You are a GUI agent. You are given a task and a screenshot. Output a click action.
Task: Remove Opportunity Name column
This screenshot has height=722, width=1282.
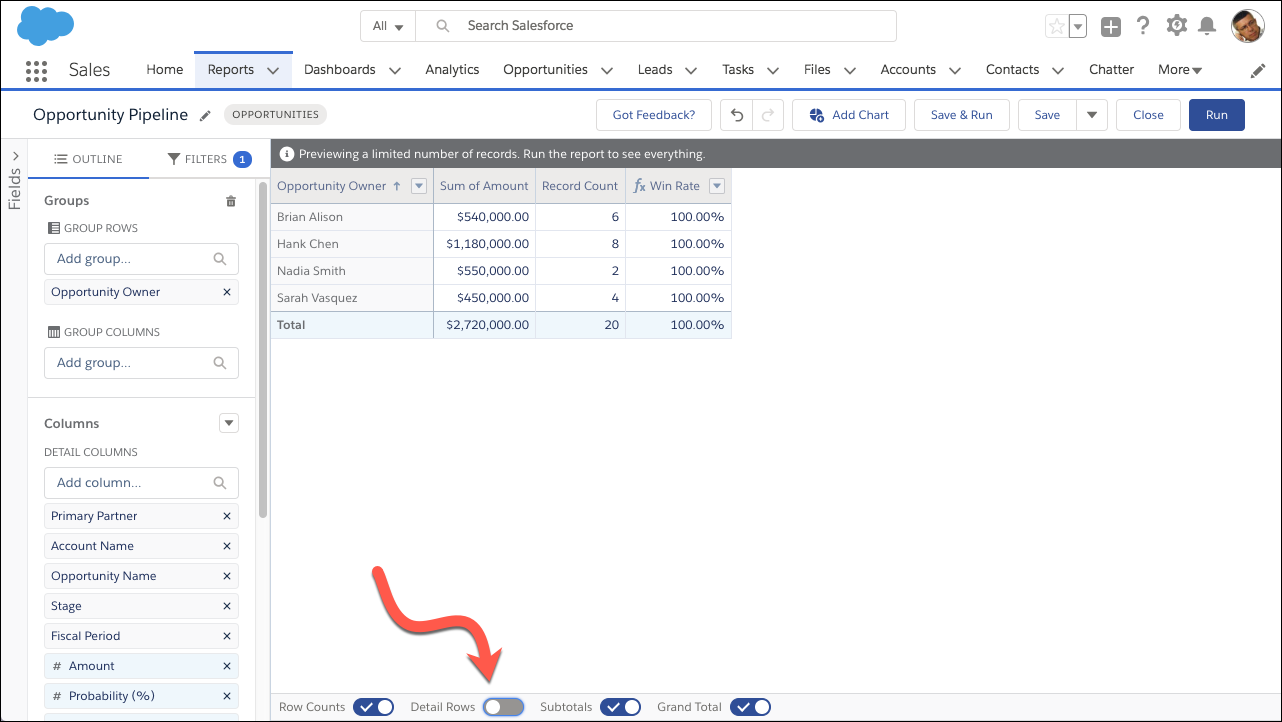click(227, 576)
